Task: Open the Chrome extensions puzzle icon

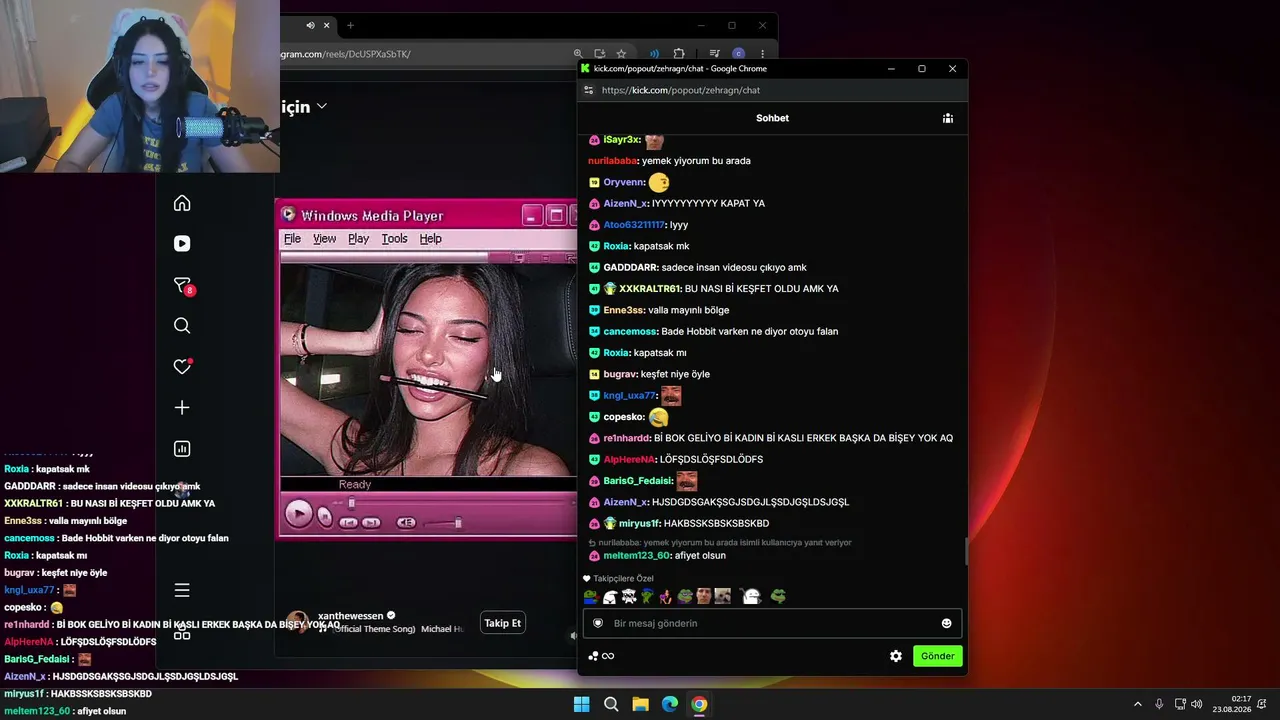Action: click(679, 54)
